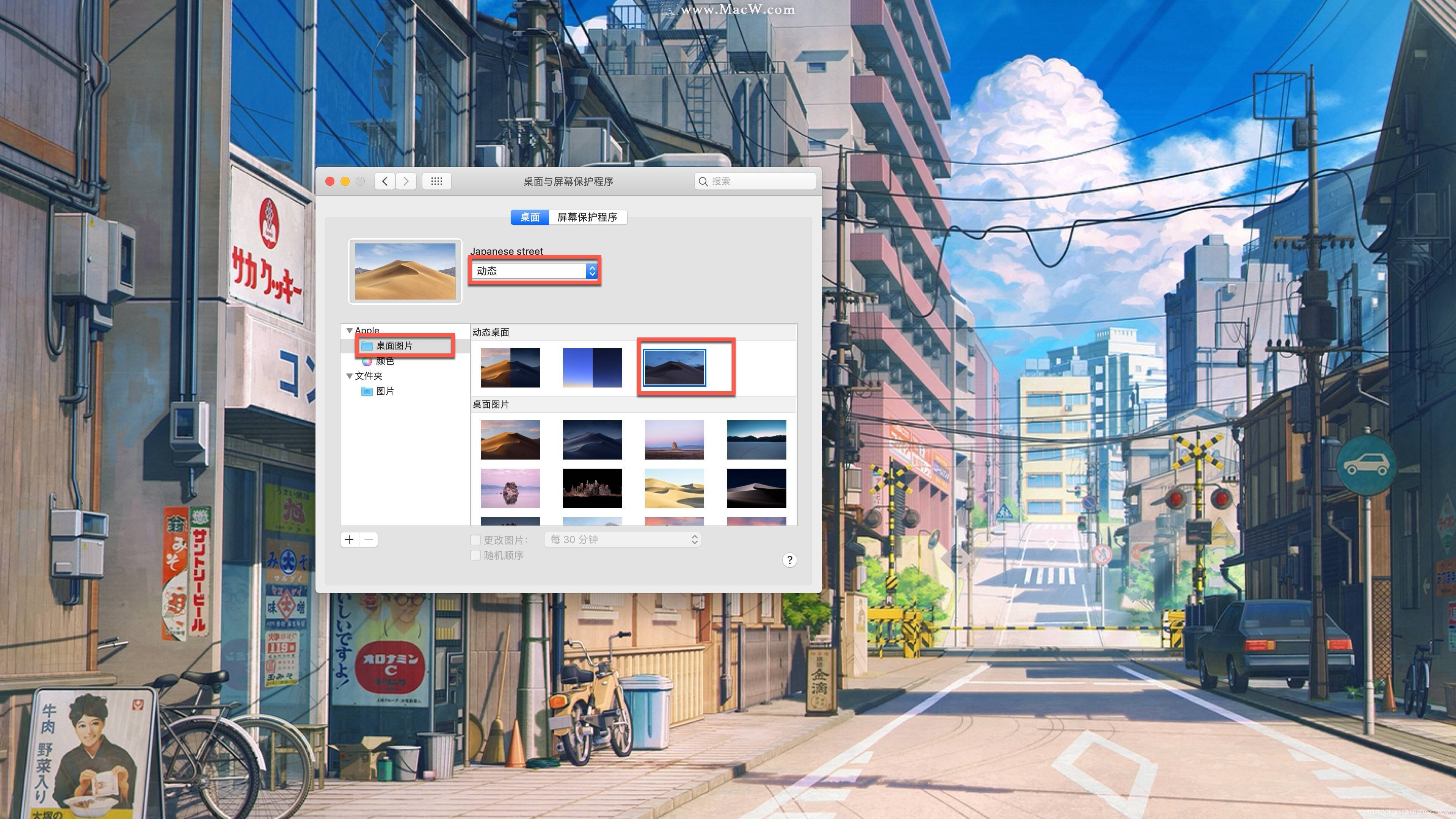1456x819 pixels.
Task: Switch to the 屏幕保护程序 tab
Action: [x=587, y=217]
